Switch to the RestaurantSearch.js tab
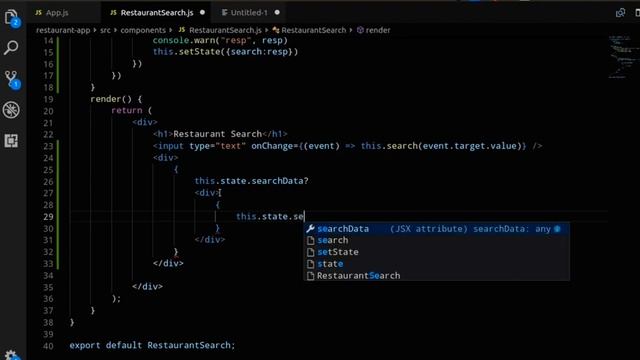 click(x=157, y=13)
